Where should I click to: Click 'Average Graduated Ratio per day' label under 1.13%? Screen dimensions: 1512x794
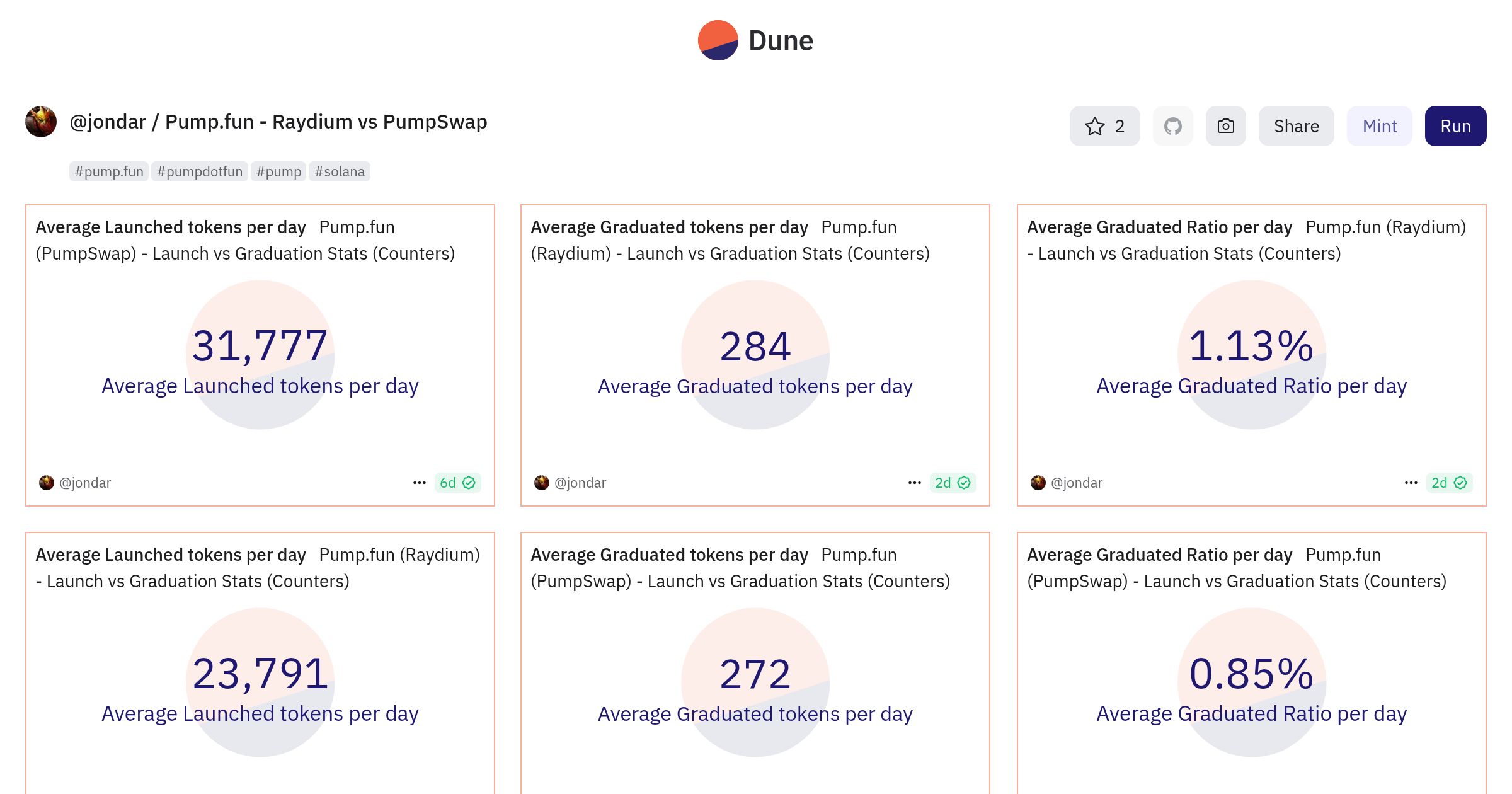[x=1251, y=386]
